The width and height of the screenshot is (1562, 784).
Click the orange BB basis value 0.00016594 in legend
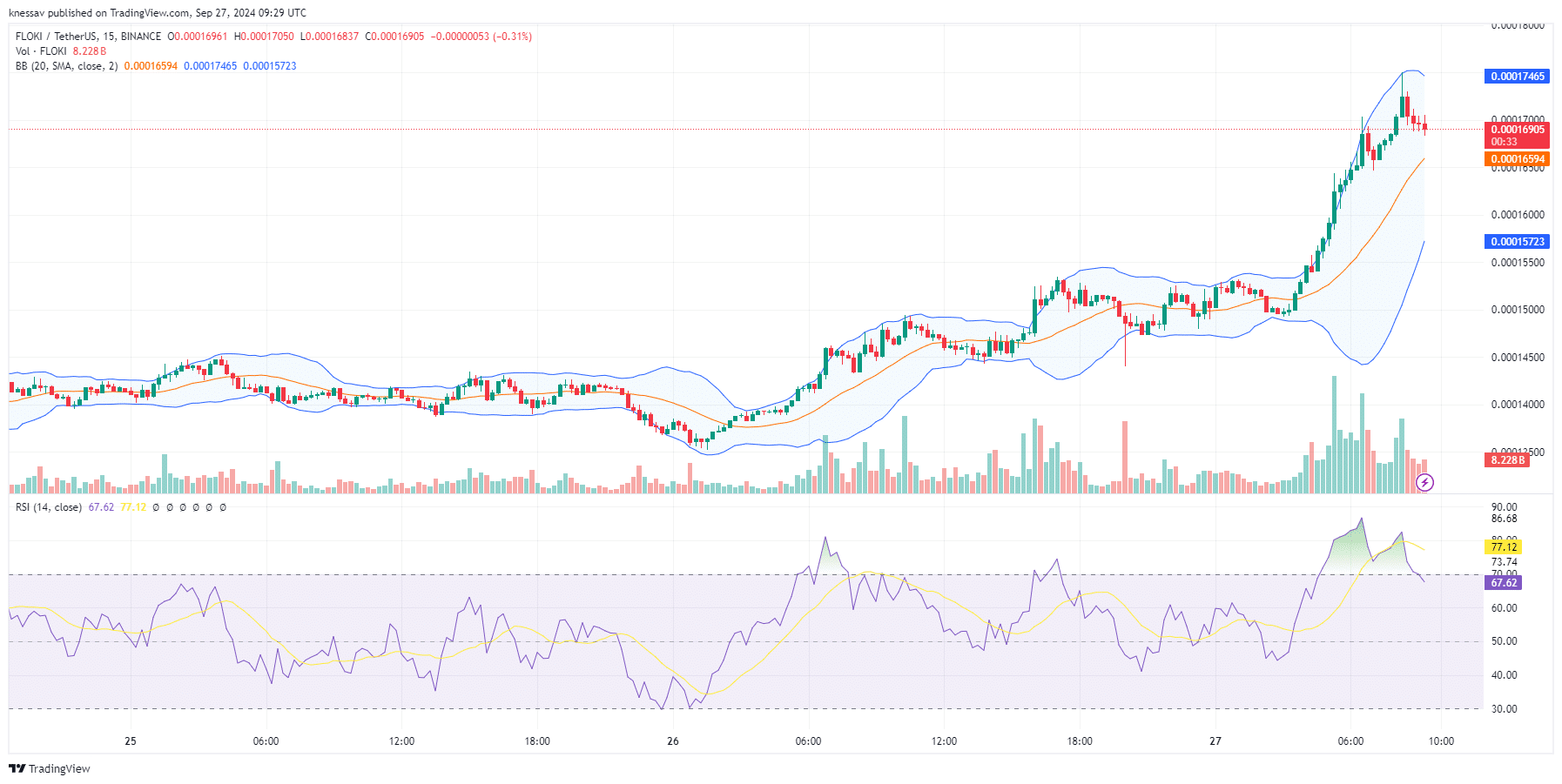(151, 66)
